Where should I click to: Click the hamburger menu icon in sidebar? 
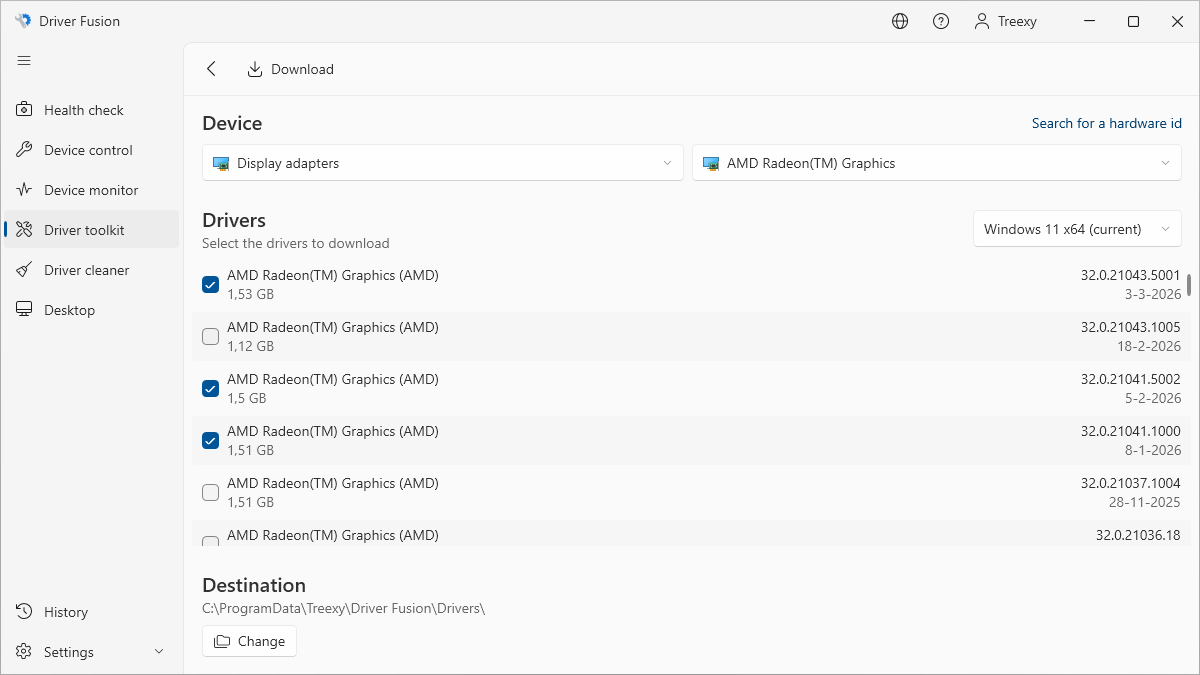24,61
